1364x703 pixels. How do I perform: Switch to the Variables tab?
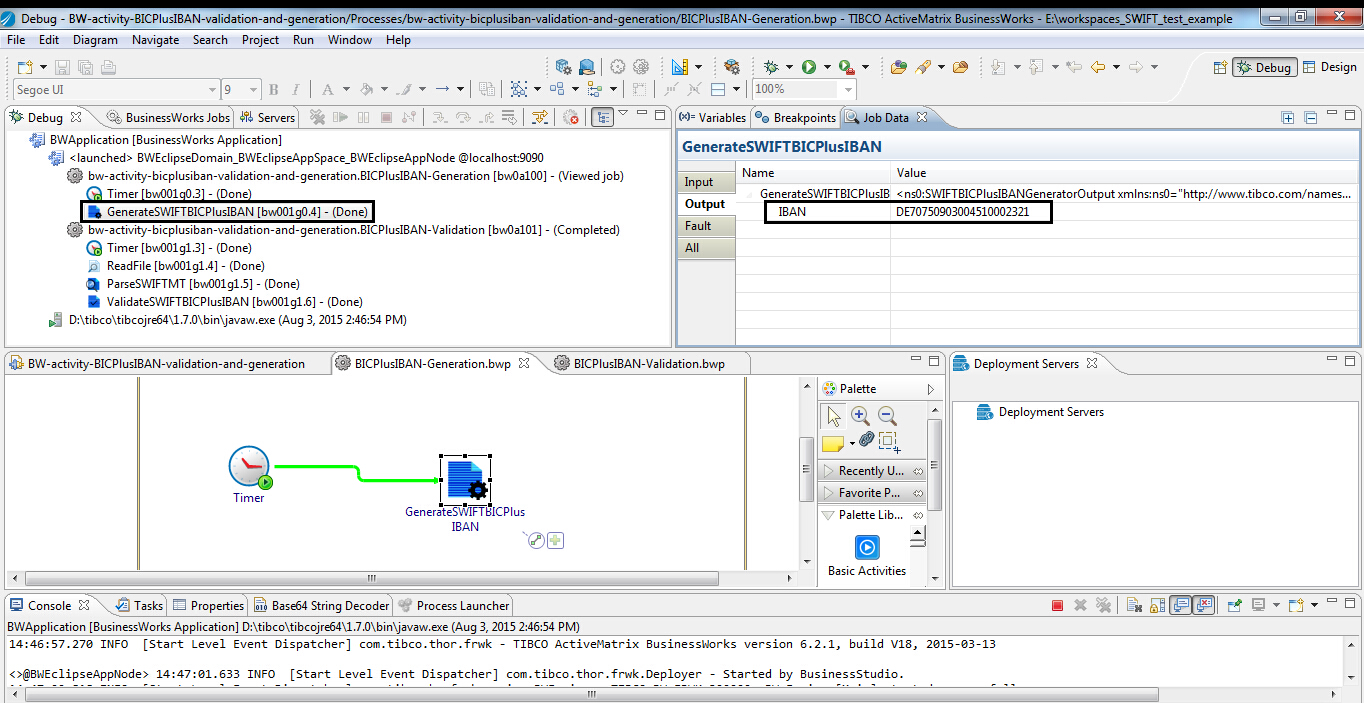[713, 117]
